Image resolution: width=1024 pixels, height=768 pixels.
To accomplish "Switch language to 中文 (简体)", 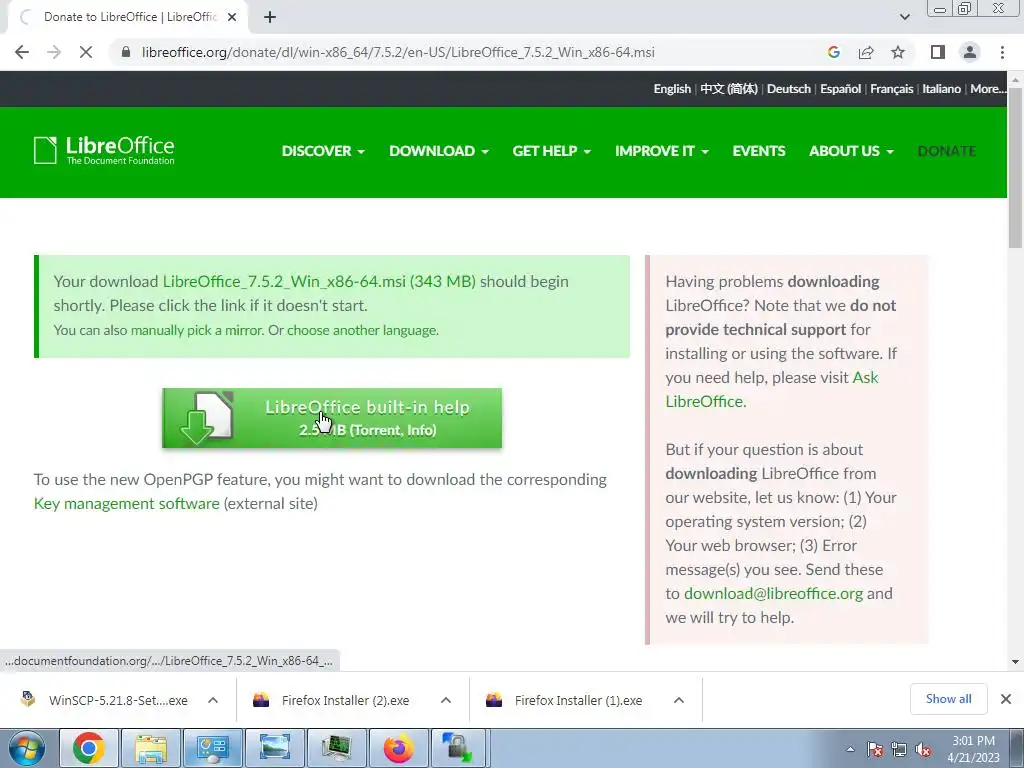I will click(x=729, y=89).
